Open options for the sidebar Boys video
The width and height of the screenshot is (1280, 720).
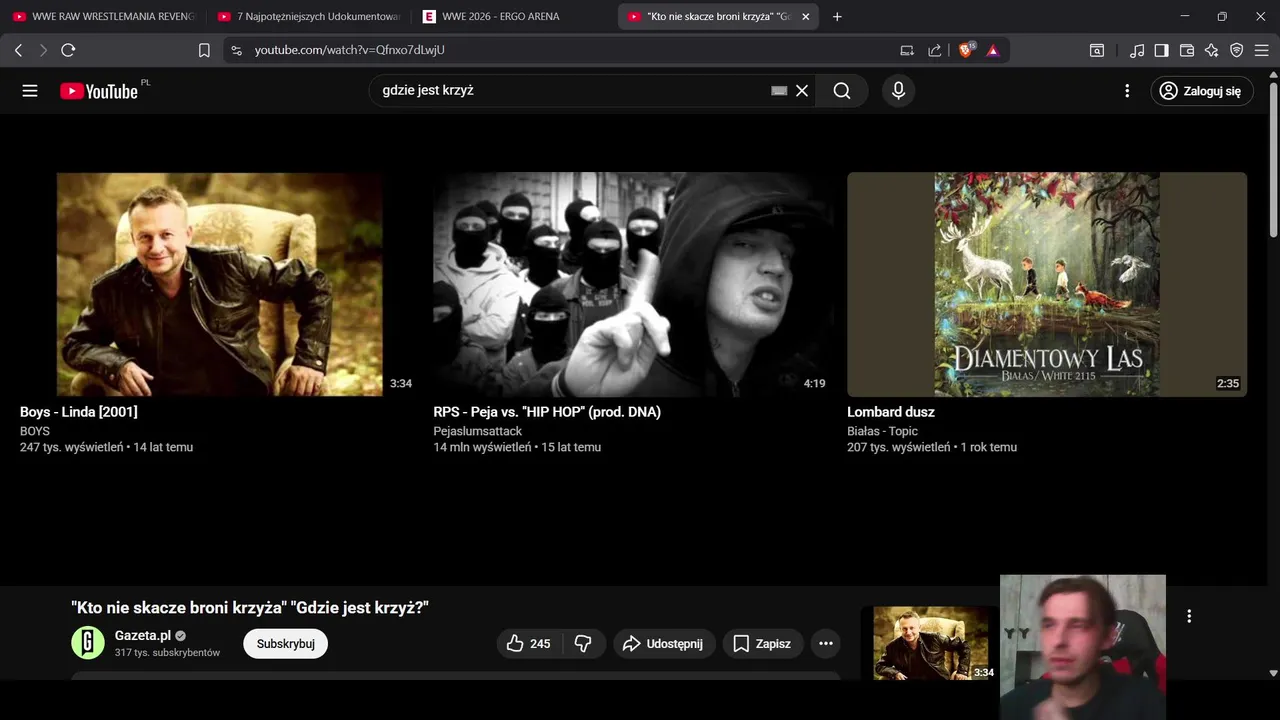coord(1189,616)
